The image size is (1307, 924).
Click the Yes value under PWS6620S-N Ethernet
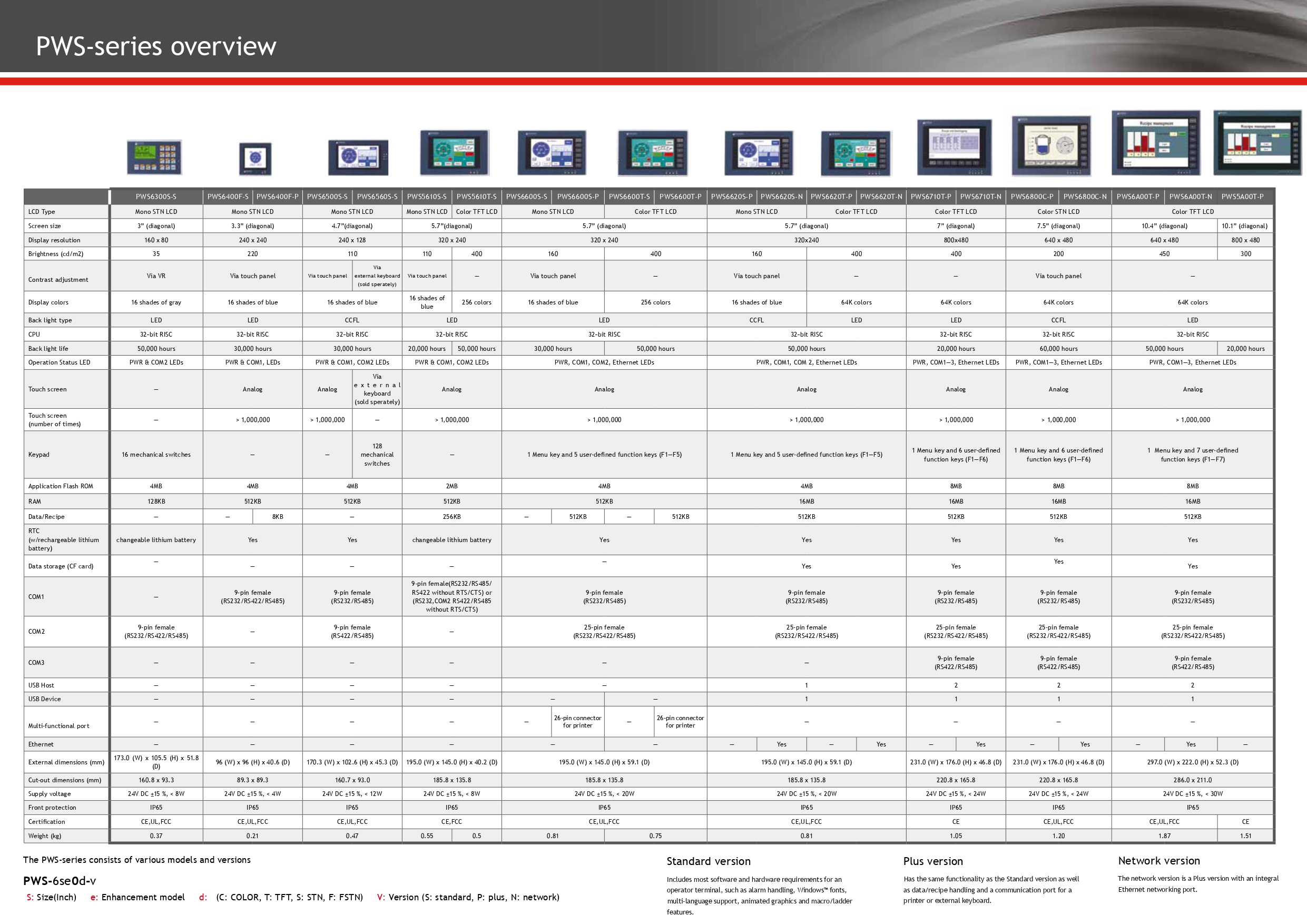click(782, 744)
